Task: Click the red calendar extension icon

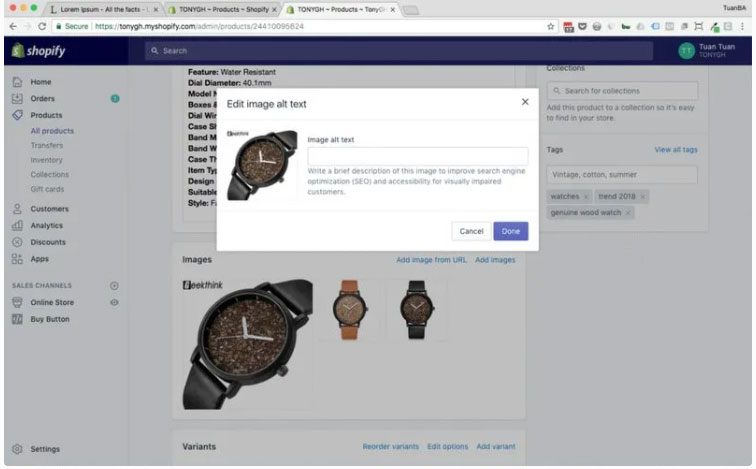Action: pyautogui.click(x=568, y=27)
